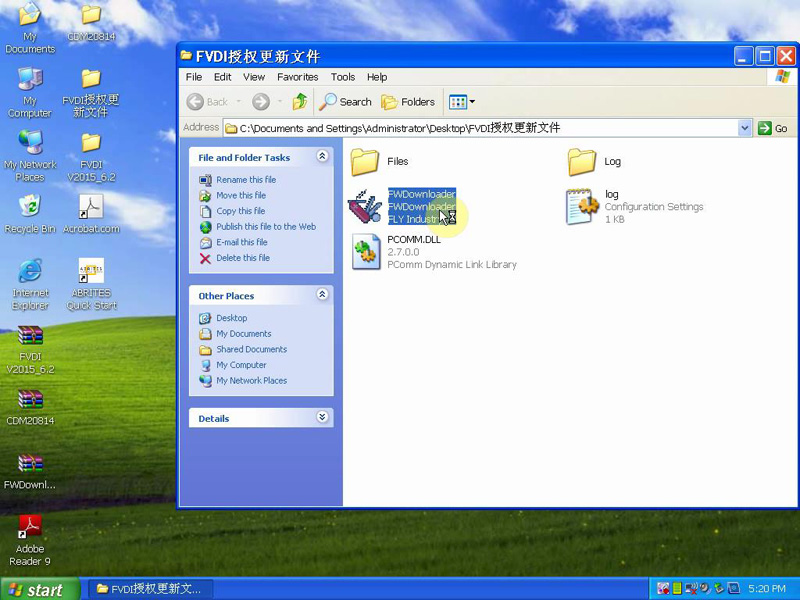Screen dimensions: 800x600
Task: Click Rename this file link
Action: pyautogui.click(x=246, y=180)
